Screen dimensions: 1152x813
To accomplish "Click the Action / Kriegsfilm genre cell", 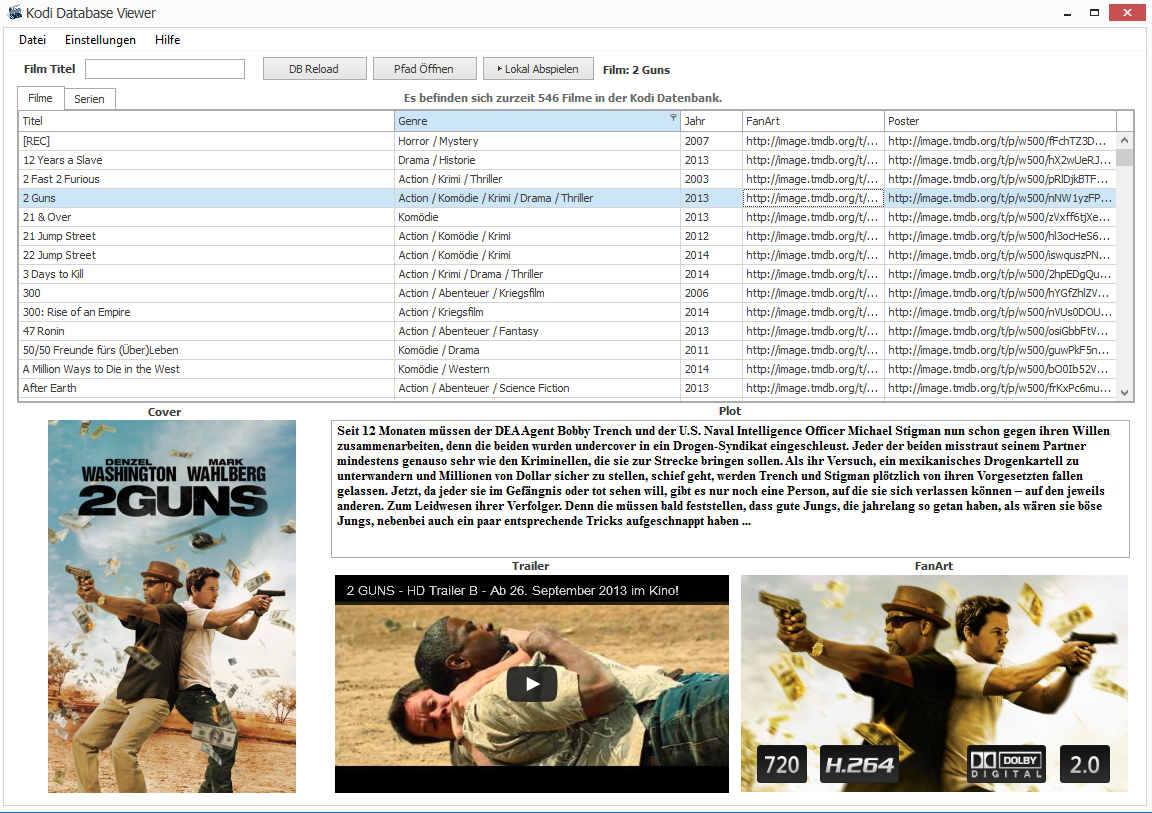I will [537, 313].
